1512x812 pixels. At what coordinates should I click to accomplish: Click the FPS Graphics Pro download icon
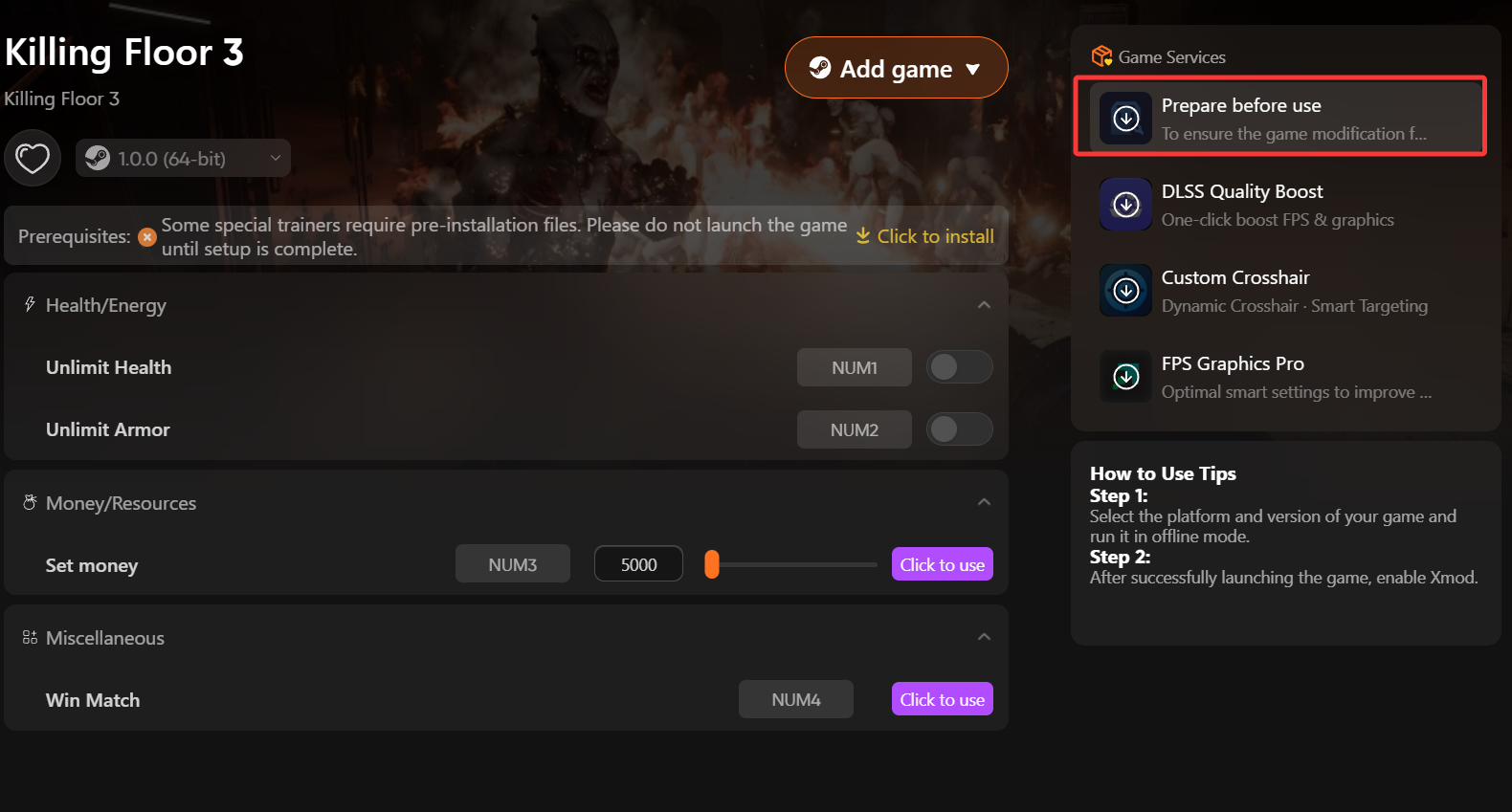point(1125,377)
